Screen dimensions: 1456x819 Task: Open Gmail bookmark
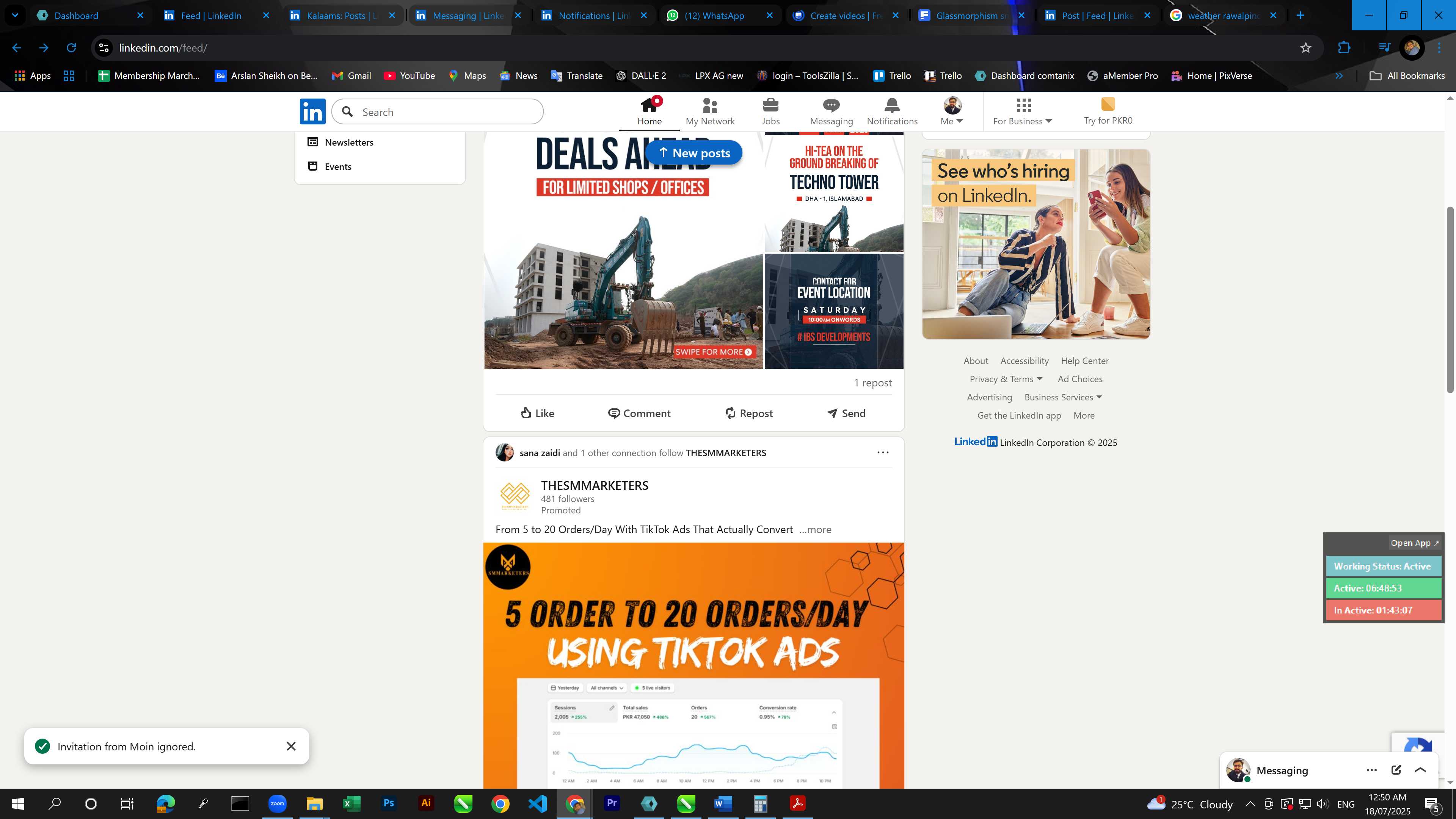[351, 76]
